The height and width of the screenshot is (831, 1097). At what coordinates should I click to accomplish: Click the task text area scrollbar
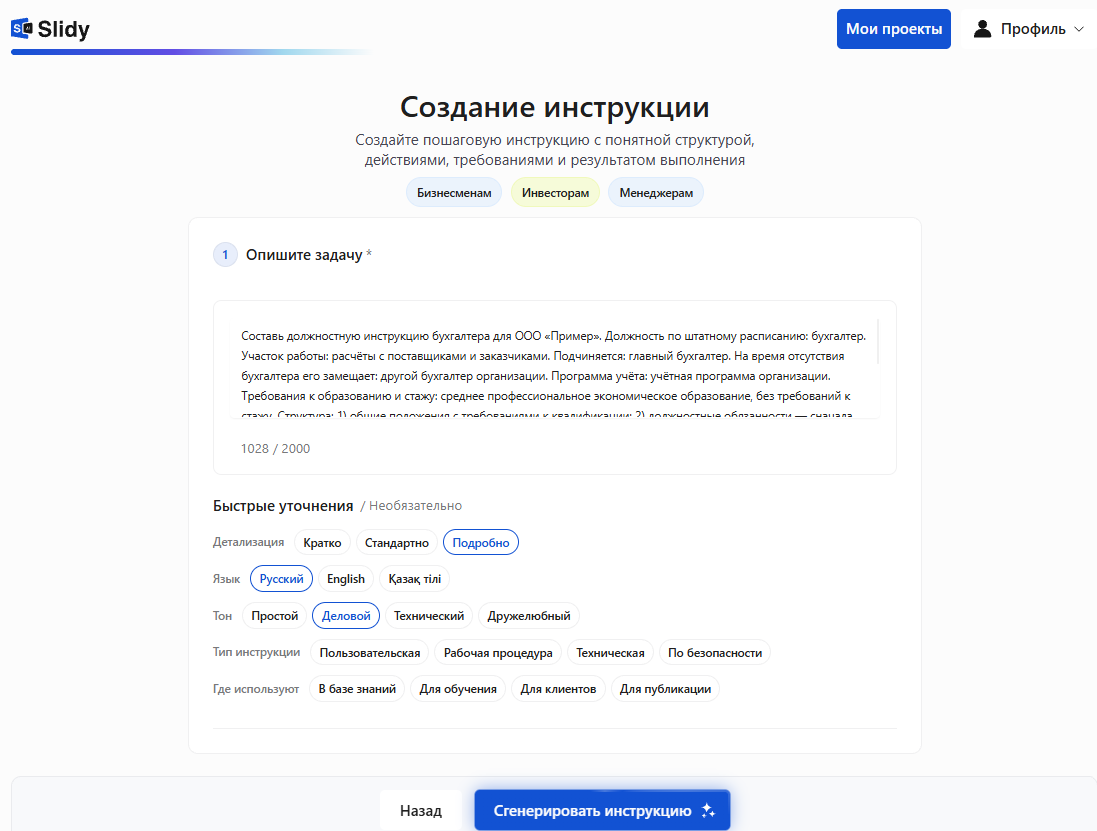(x=877, y=341)
